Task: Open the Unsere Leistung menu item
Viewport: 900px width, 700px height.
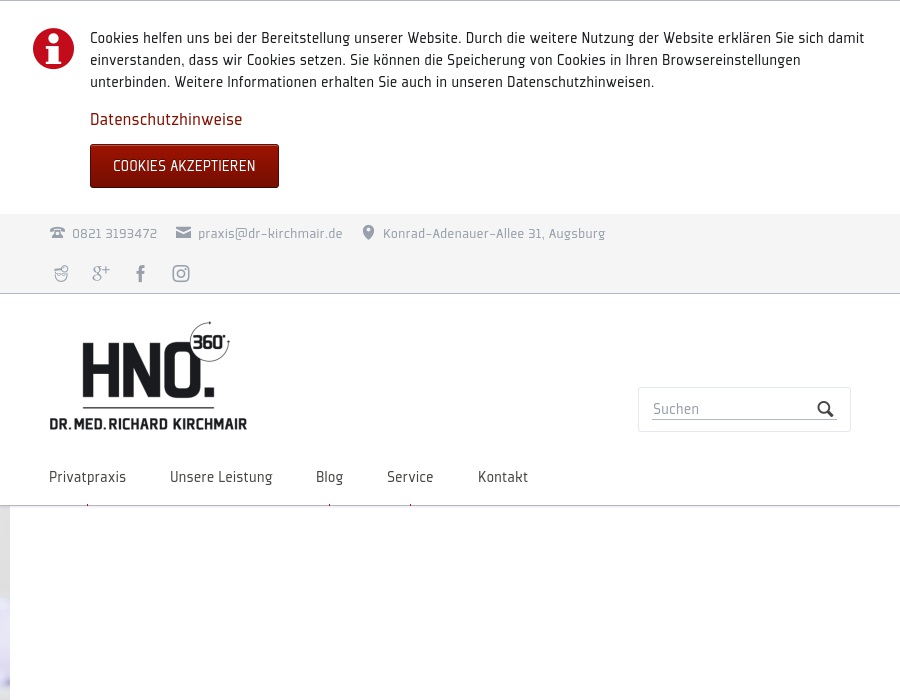Action: [221, 477]
